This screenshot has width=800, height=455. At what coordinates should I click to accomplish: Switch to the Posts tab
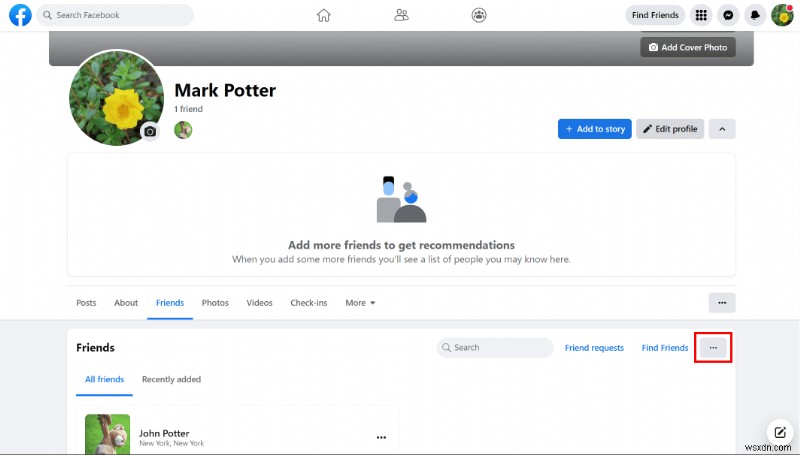pos(86,303)
